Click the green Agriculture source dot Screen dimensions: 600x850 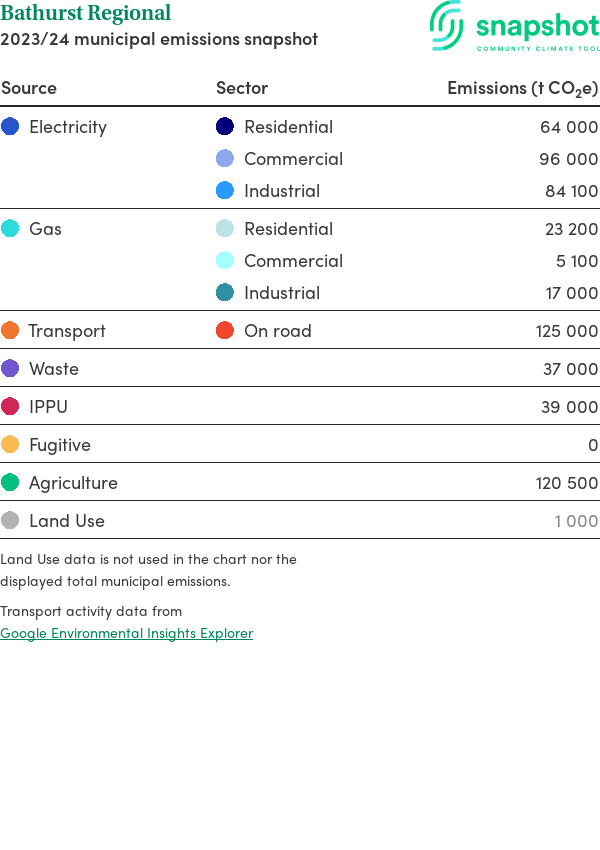[x=10, y=483]
